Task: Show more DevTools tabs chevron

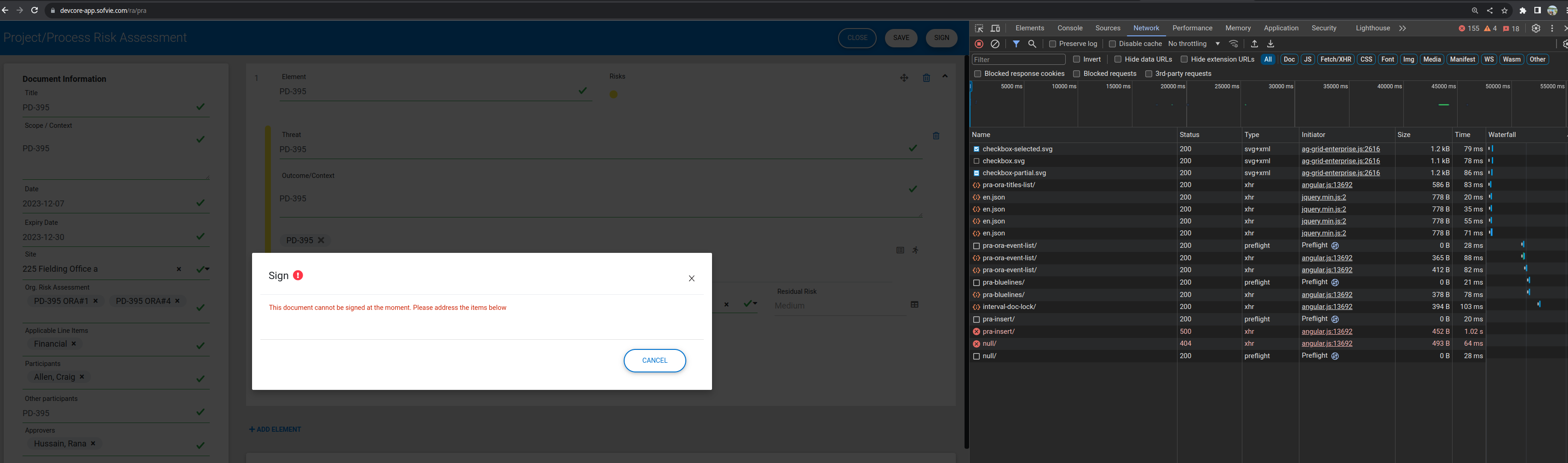Action: tap(1402, 29)
